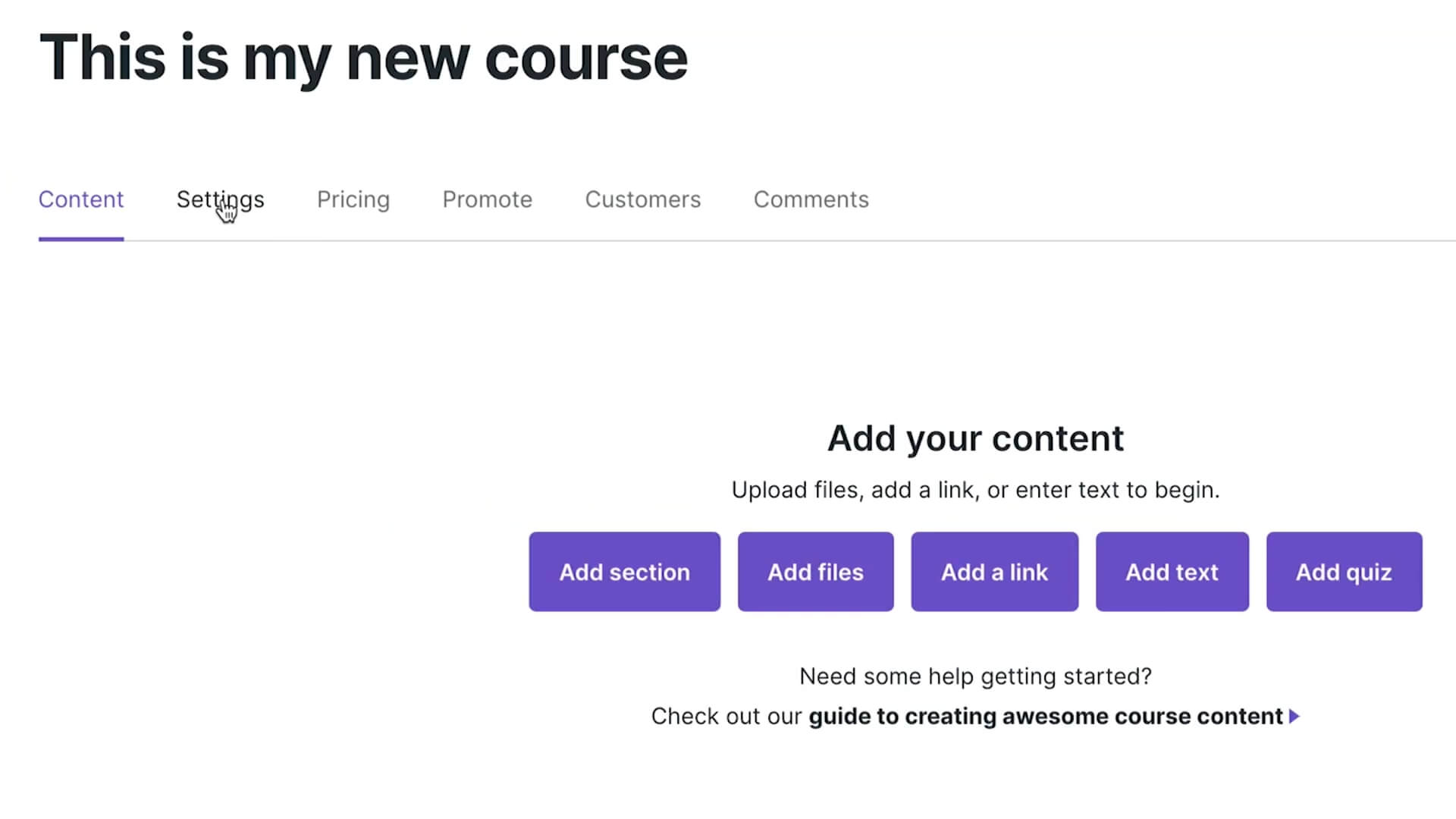Click the gray divider line below tabs
Image resolution: width=1456 pixels, height=819 pixels.
789,240
